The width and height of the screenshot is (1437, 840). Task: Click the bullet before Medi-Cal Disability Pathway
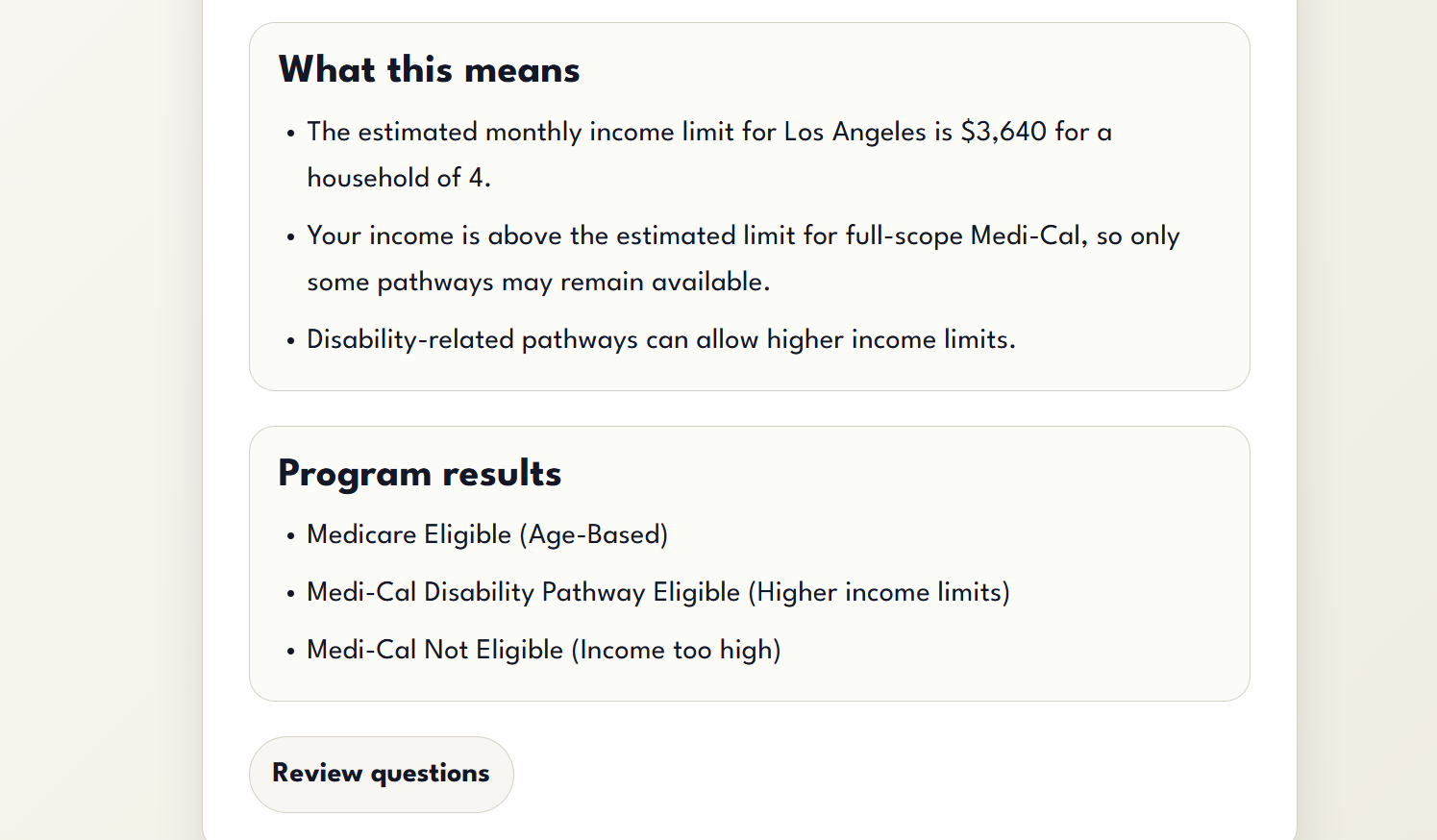point(290,594)
